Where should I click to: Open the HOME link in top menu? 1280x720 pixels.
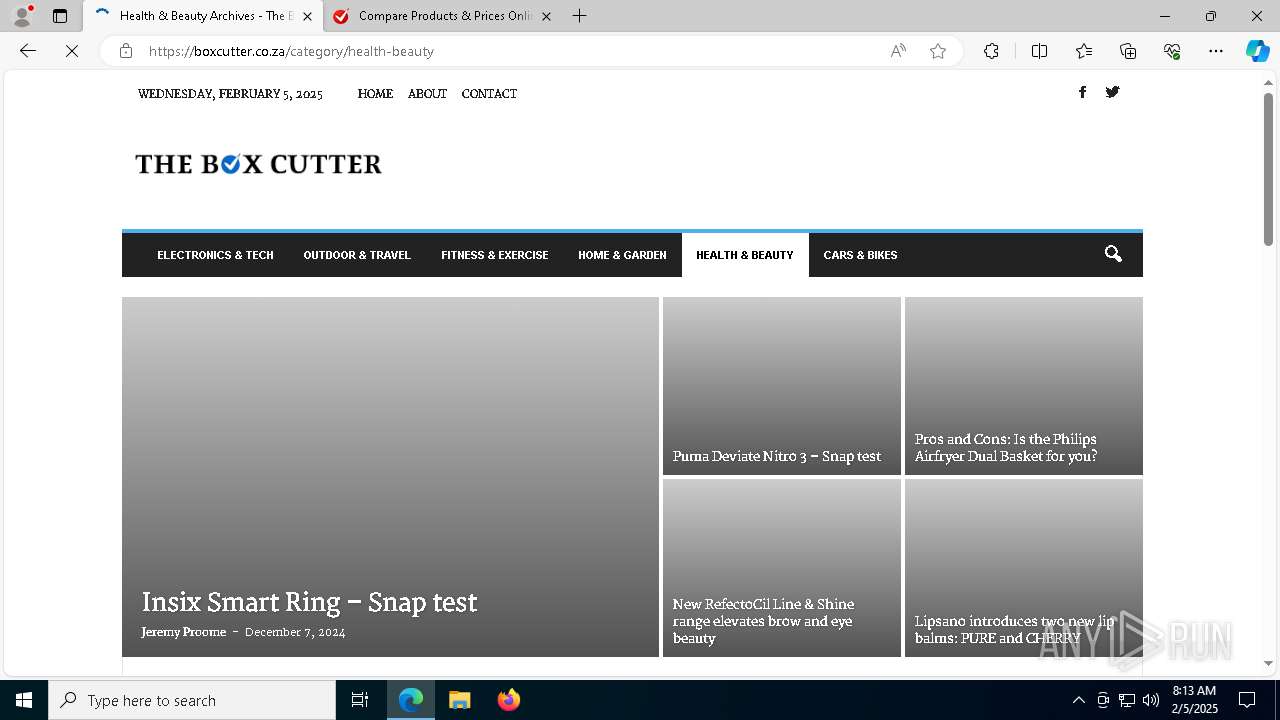tap(375, 94)
